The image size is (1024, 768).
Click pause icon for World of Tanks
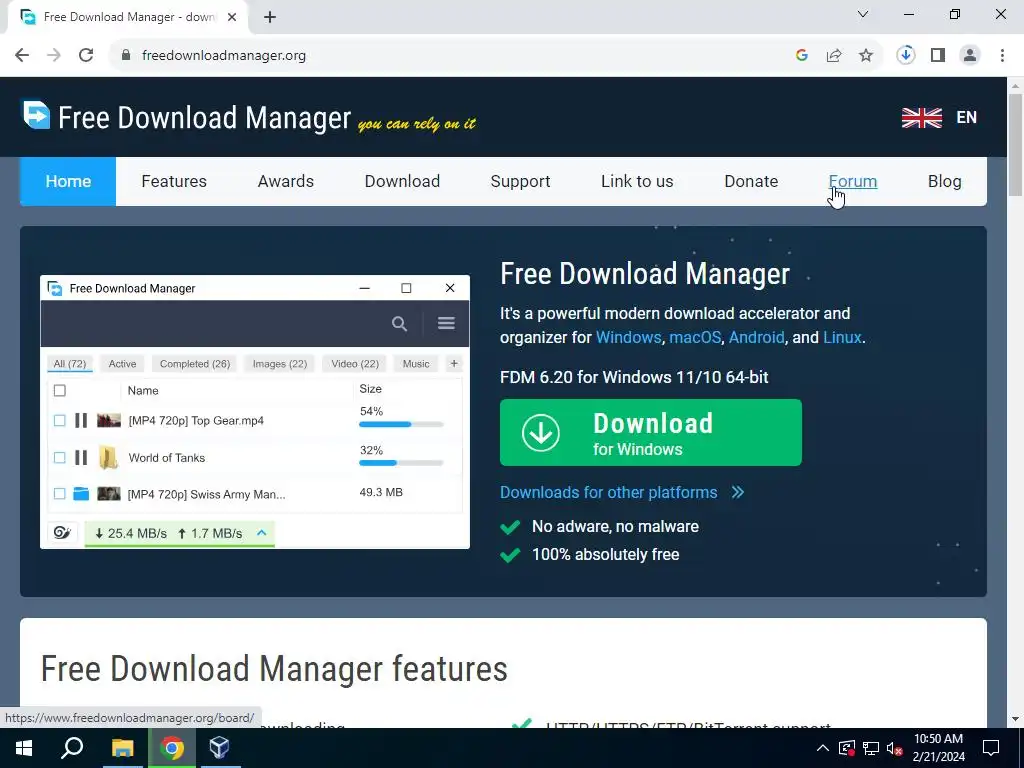81,458
